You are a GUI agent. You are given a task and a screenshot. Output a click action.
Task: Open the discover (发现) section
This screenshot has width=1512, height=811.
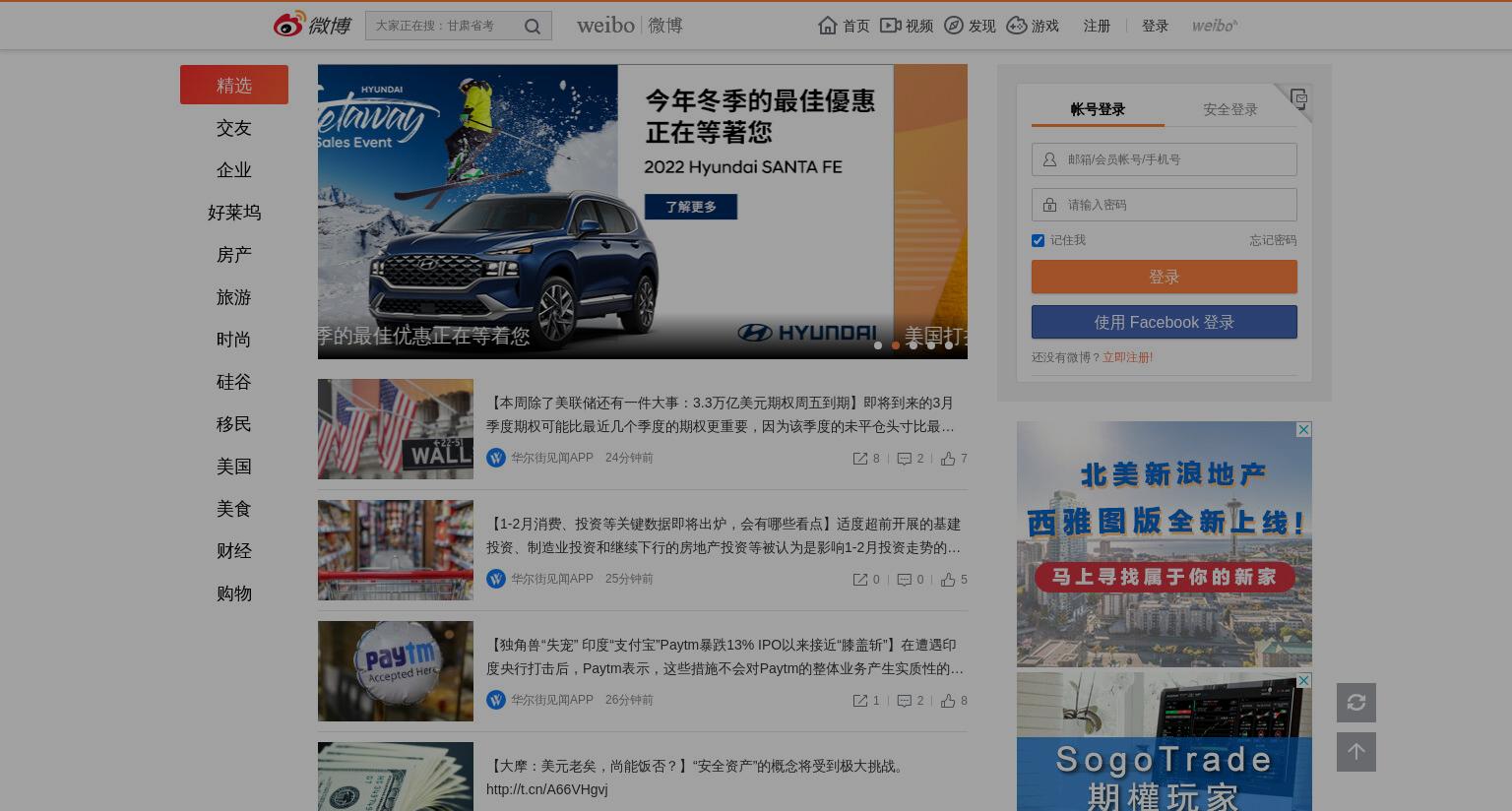click(970, 26)
